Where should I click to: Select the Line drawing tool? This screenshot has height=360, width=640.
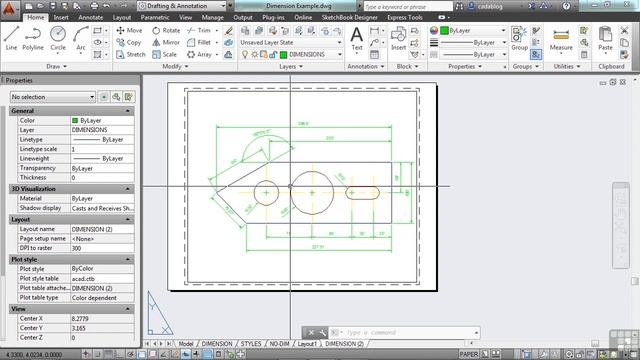pos(11,38)
